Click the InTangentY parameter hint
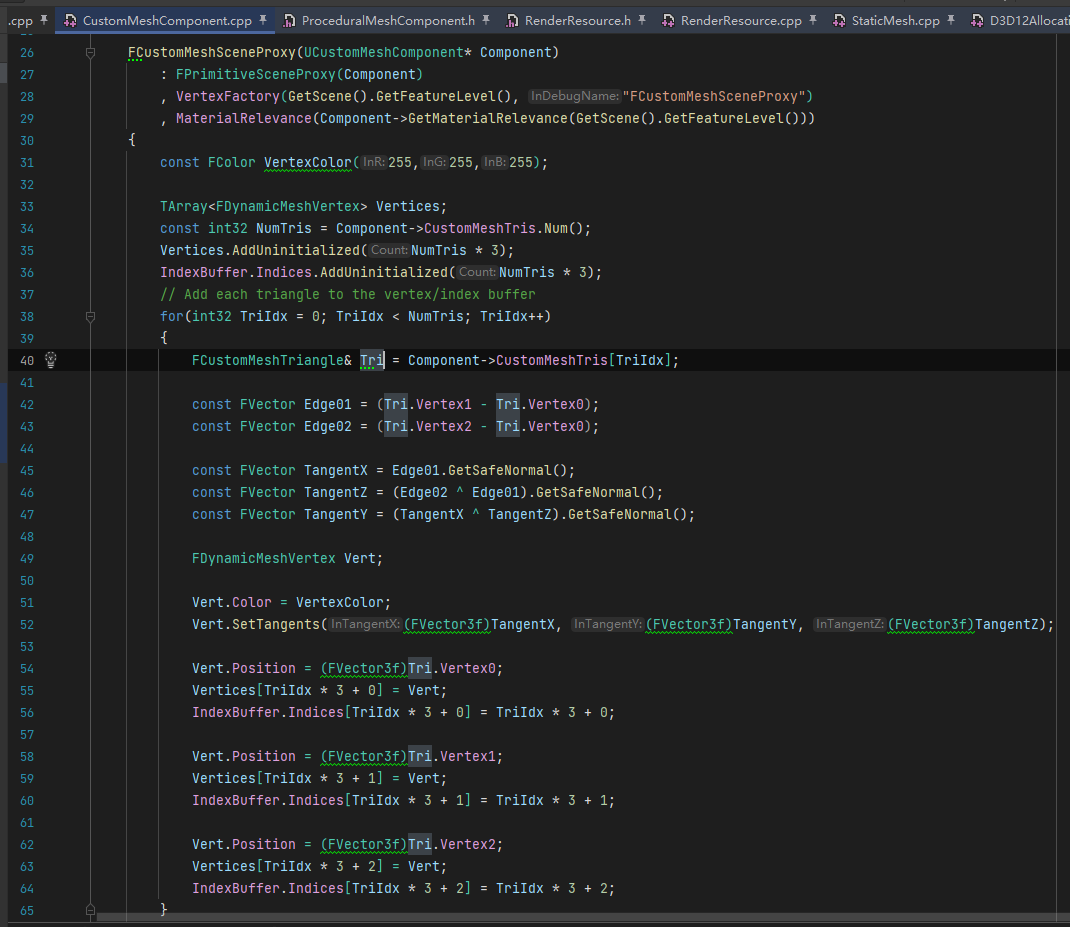 (607, 625)
